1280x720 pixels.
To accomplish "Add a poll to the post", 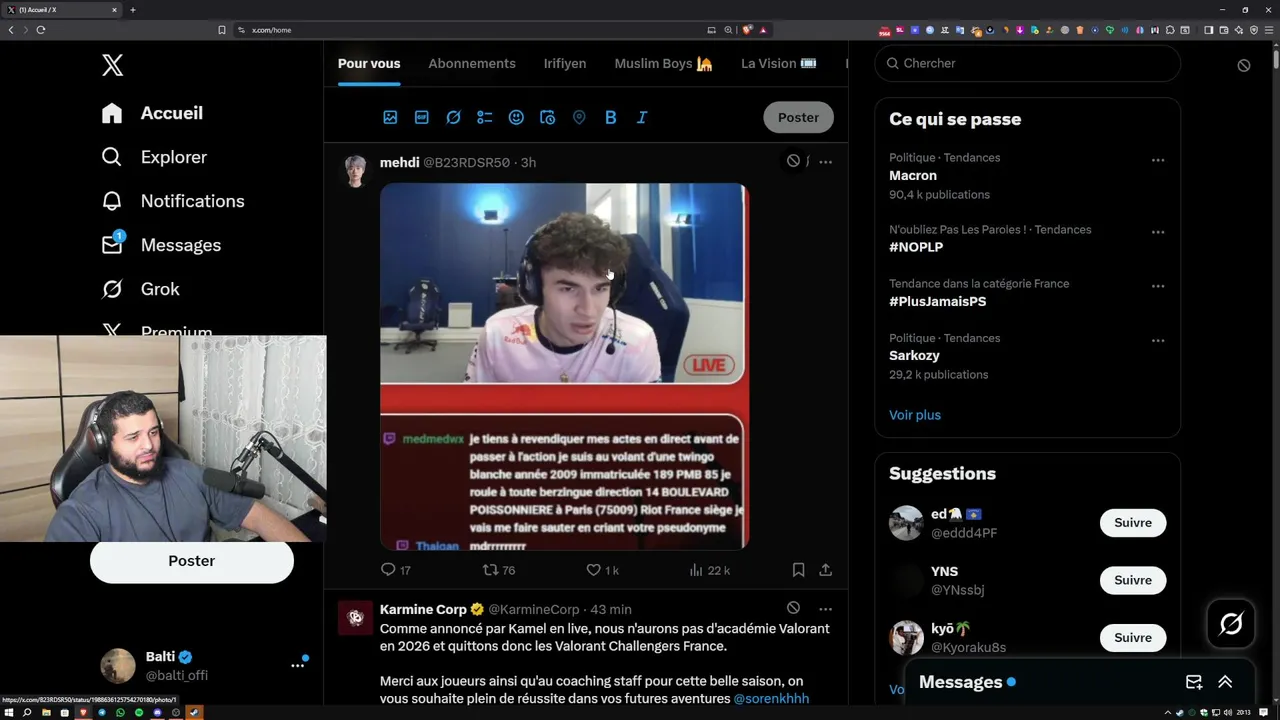I will (x=484, y=117).
